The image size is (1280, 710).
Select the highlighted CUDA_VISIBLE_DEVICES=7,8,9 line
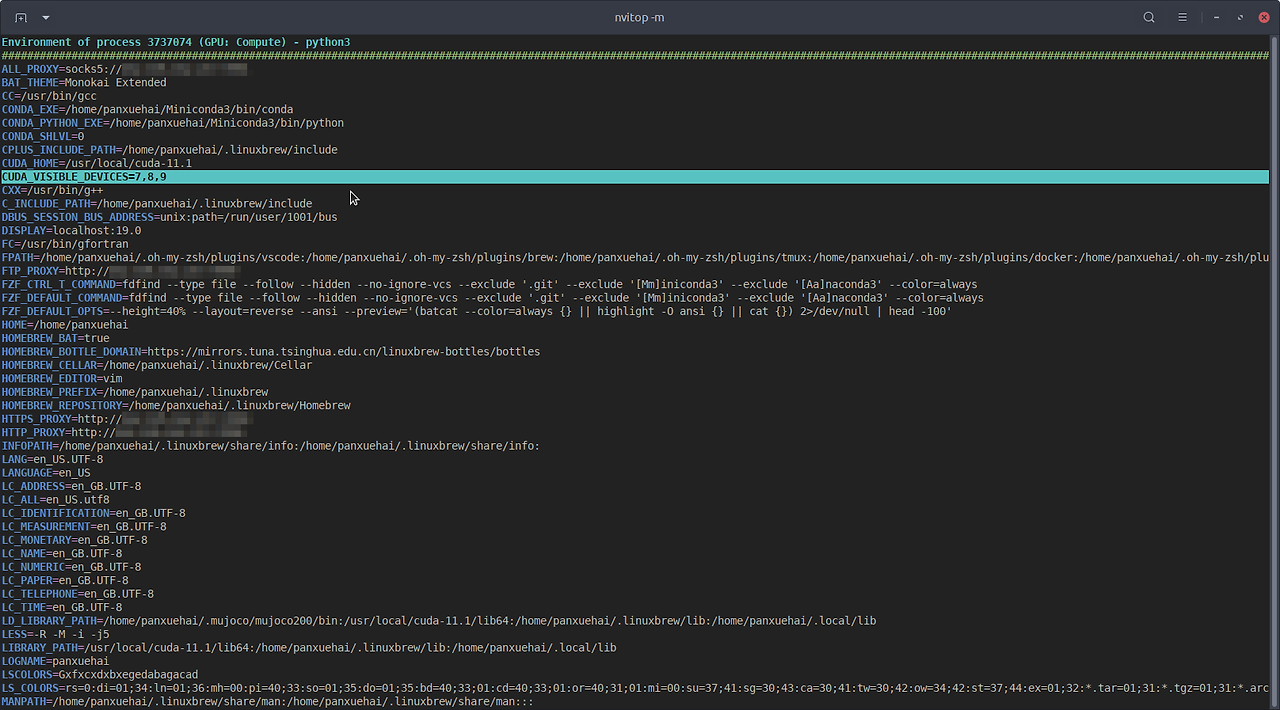click(635, 177)
